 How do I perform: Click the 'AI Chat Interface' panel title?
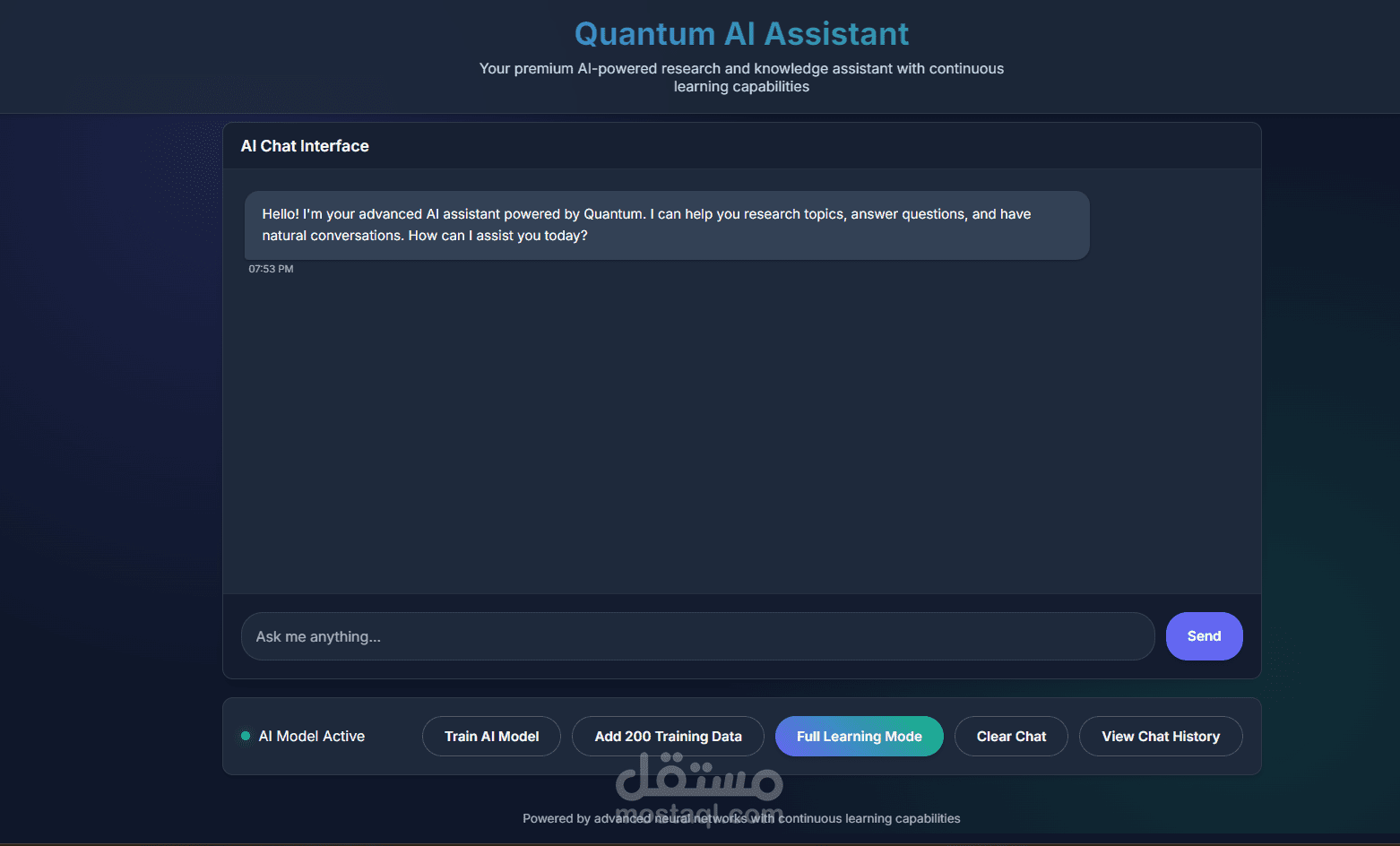(305, 146)
